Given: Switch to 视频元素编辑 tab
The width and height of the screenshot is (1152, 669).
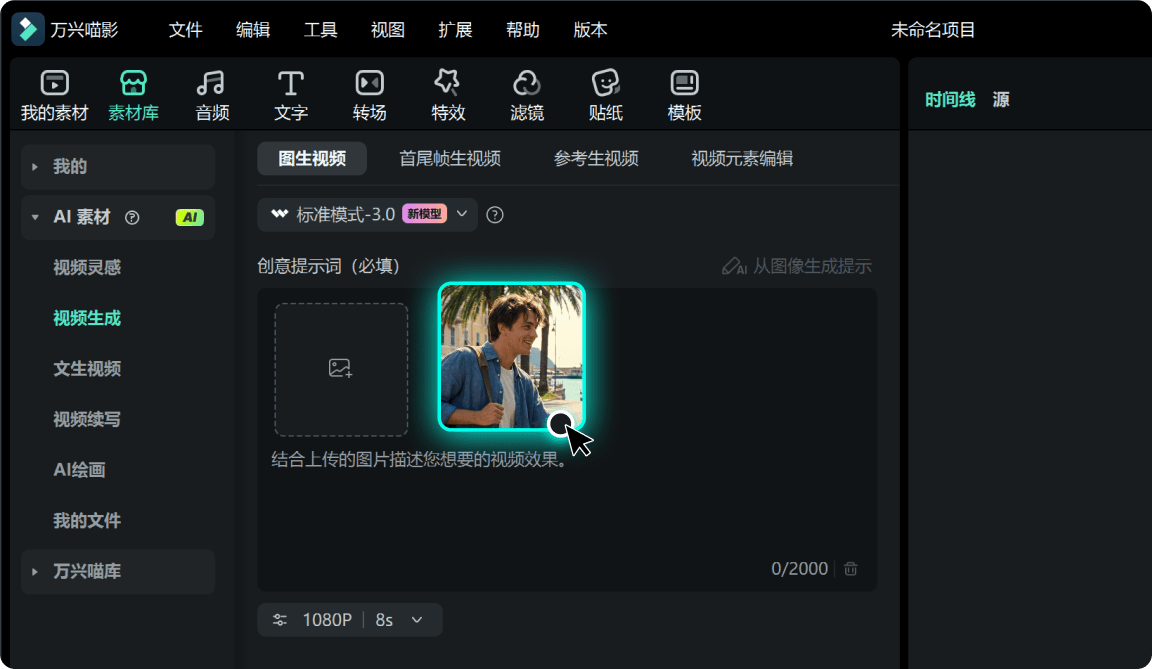Looking at the screenshot, I should click(x=742, y=159).
